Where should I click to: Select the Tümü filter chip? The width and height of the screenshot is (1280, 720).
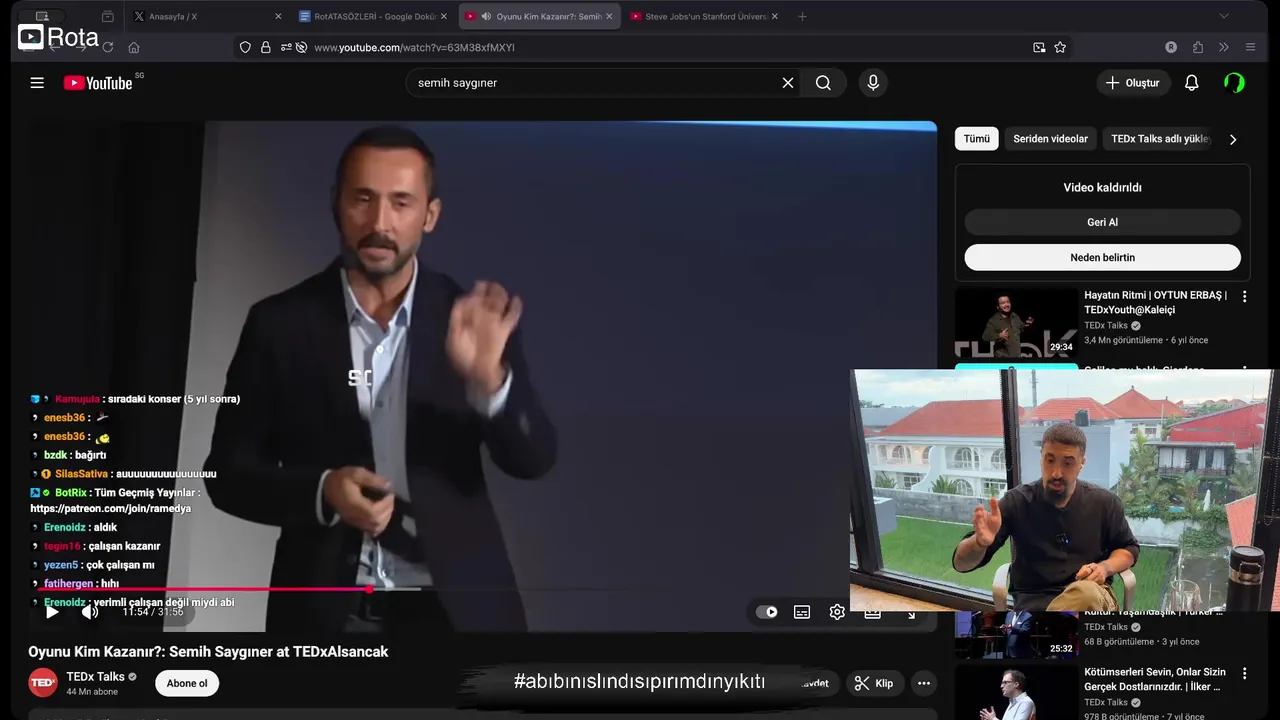pyautogui.click(x=977, y=139)
